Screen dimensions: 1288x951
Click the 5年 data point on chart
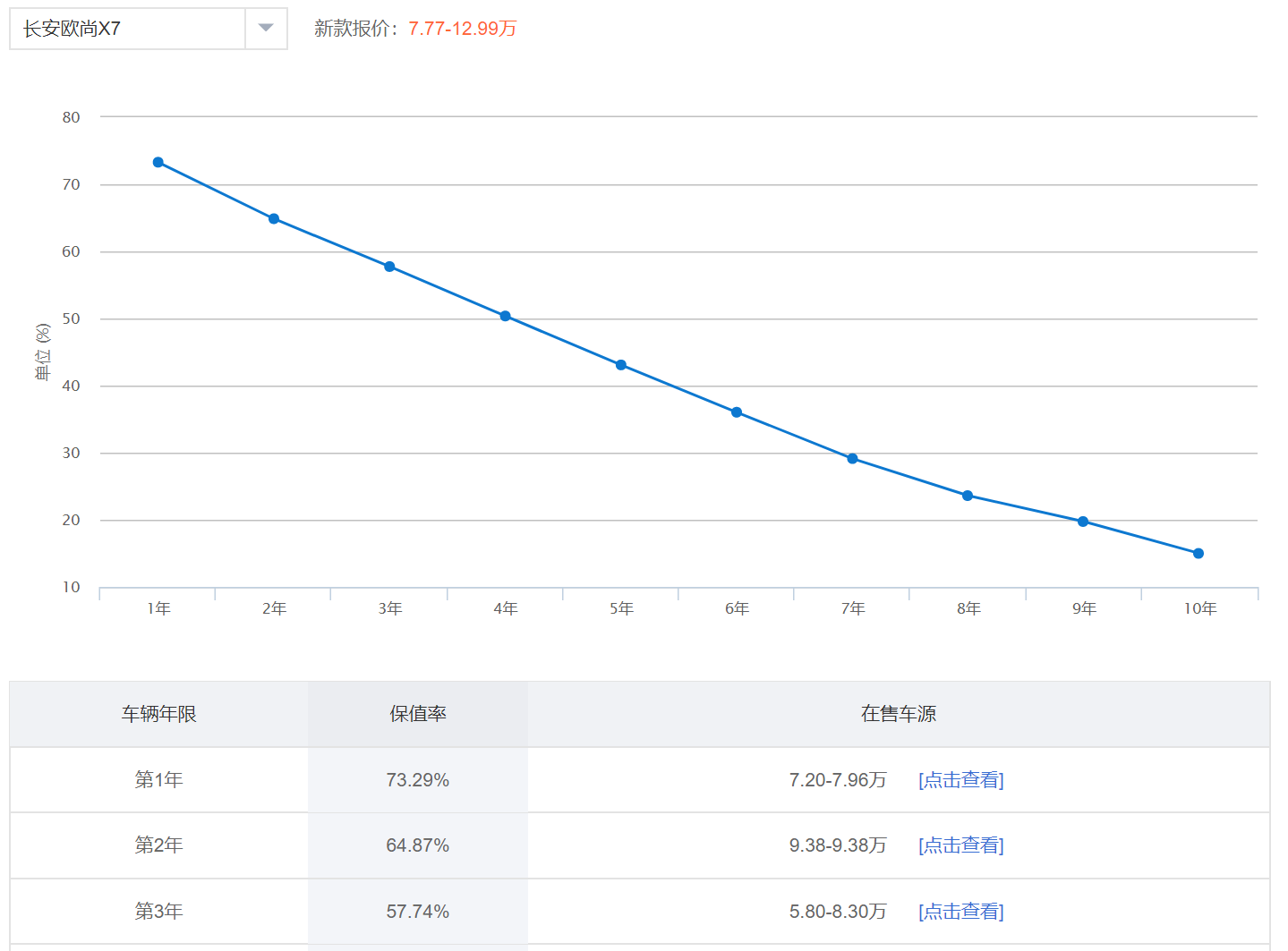coord(621,365)
